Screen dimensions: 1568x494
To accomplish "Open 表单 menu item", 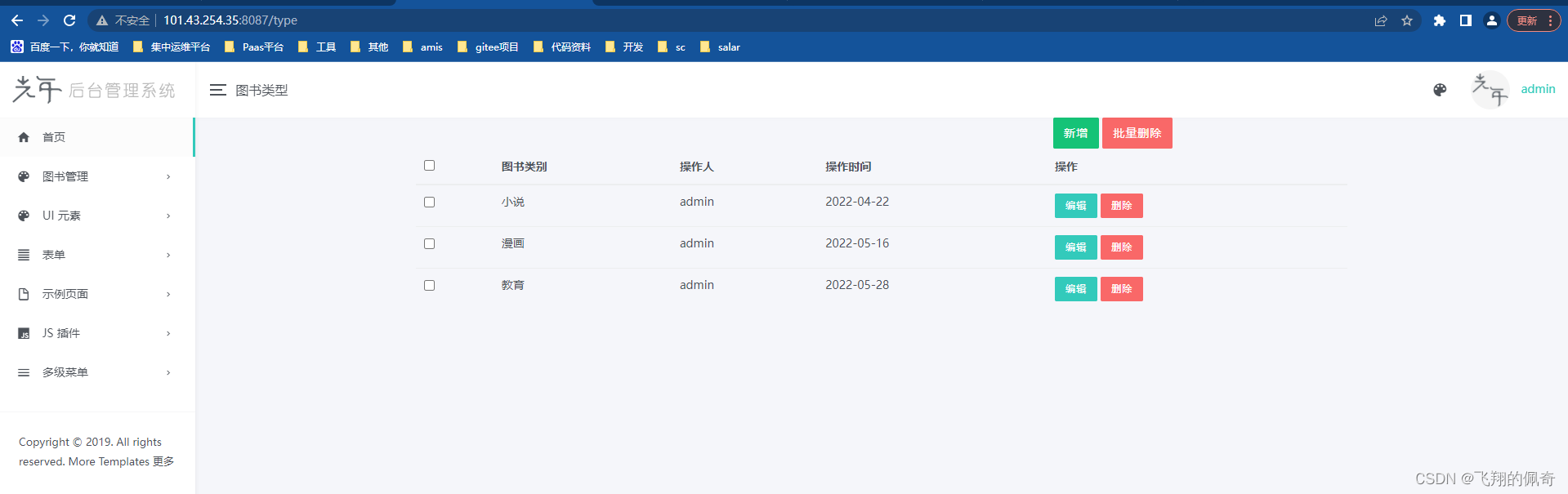I will pyautogui.click(x=96, y=255).
